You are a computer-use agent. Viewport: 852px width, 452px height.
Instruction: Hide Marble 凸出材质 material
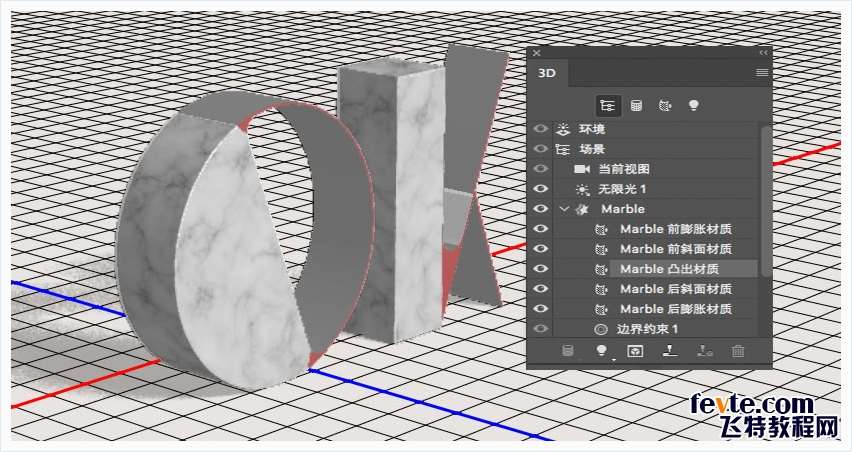coord(540,268)
